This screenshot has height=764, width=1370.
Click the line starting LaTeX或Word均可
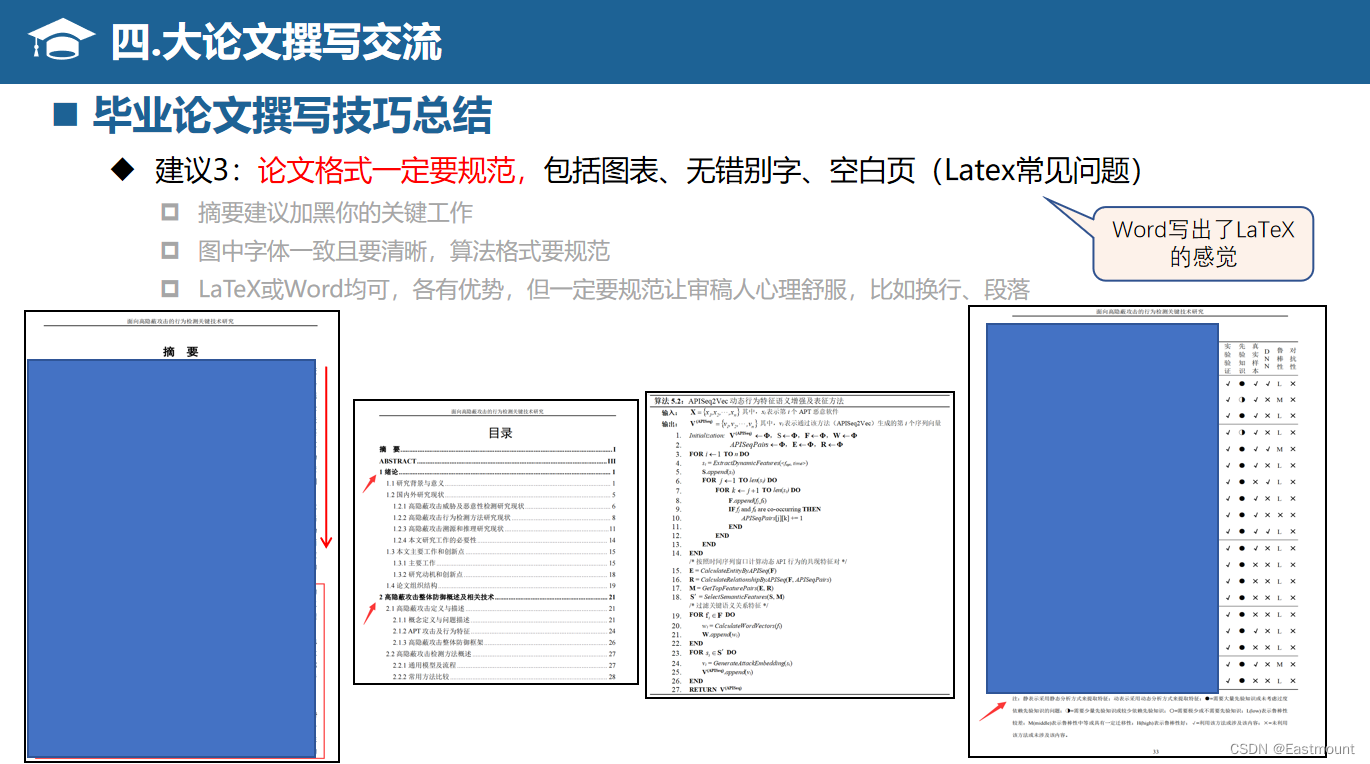pyautogui.click(x=613, y=289)
